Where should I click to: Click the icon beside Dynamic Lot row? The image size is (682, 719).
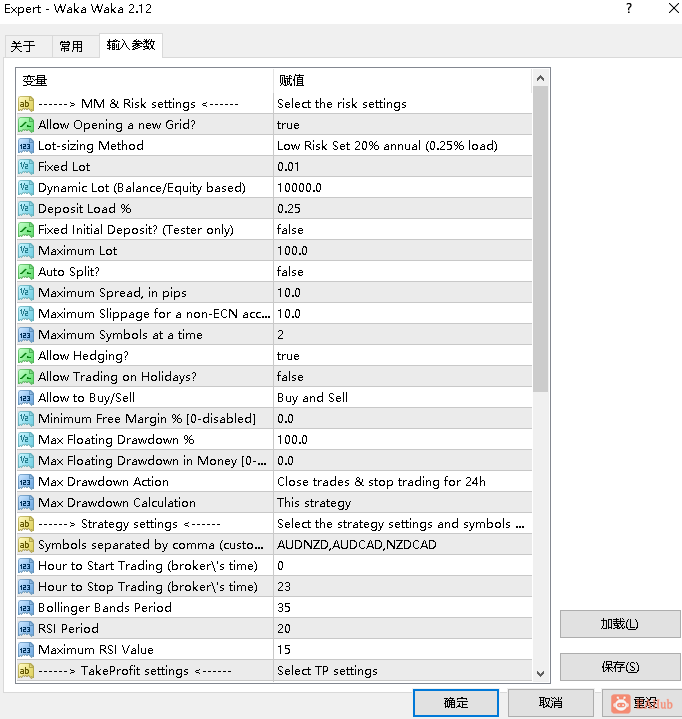(26, 188)
